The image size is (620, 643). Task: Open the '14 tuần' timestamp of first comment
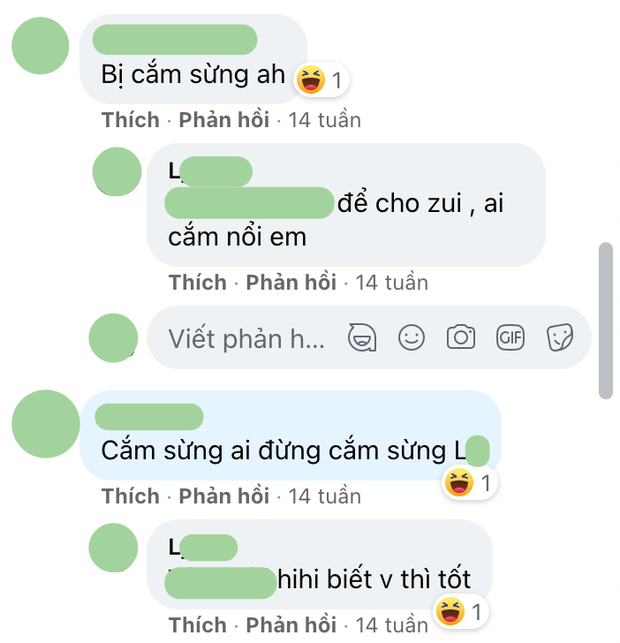[x=325, y=120]
